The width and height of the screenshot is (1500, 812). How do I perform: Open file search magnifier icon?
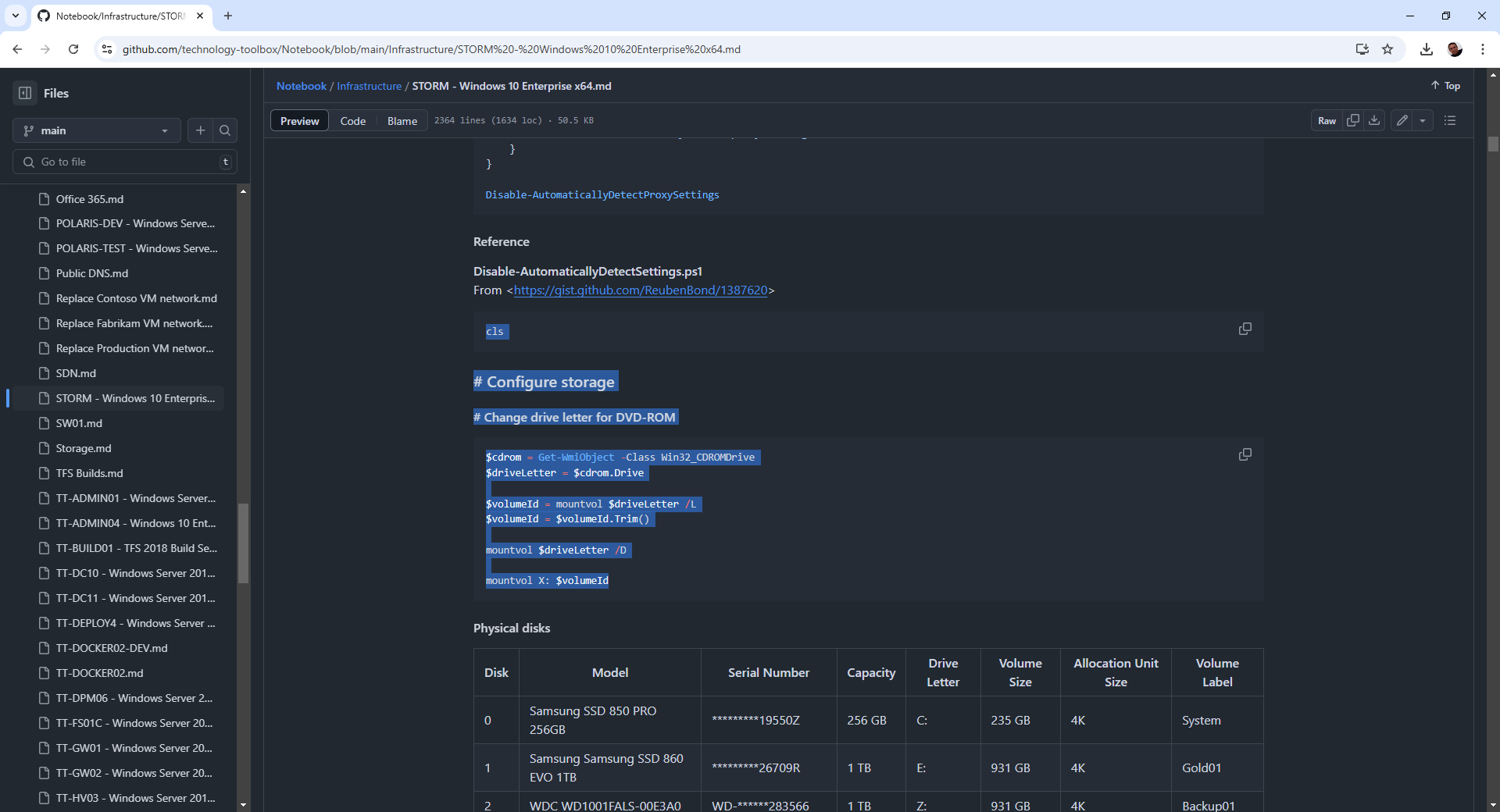tap(225, 130)
